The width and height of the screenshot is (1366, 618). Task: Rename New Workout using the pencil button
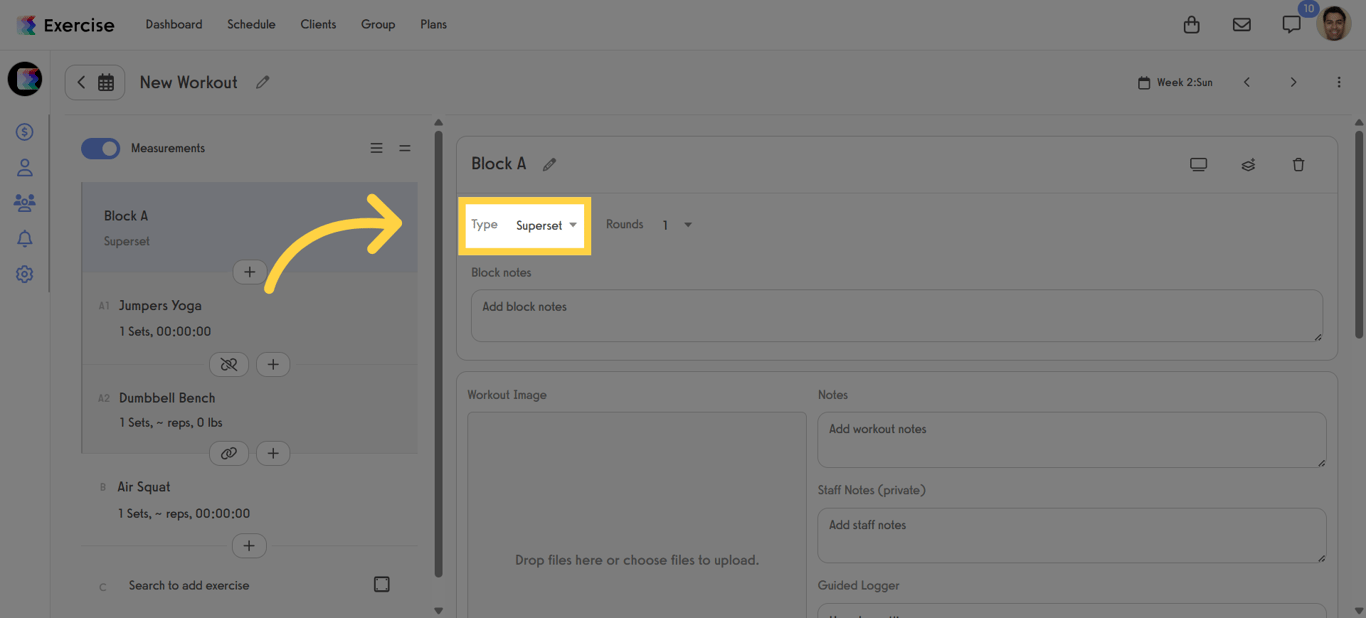263,82
